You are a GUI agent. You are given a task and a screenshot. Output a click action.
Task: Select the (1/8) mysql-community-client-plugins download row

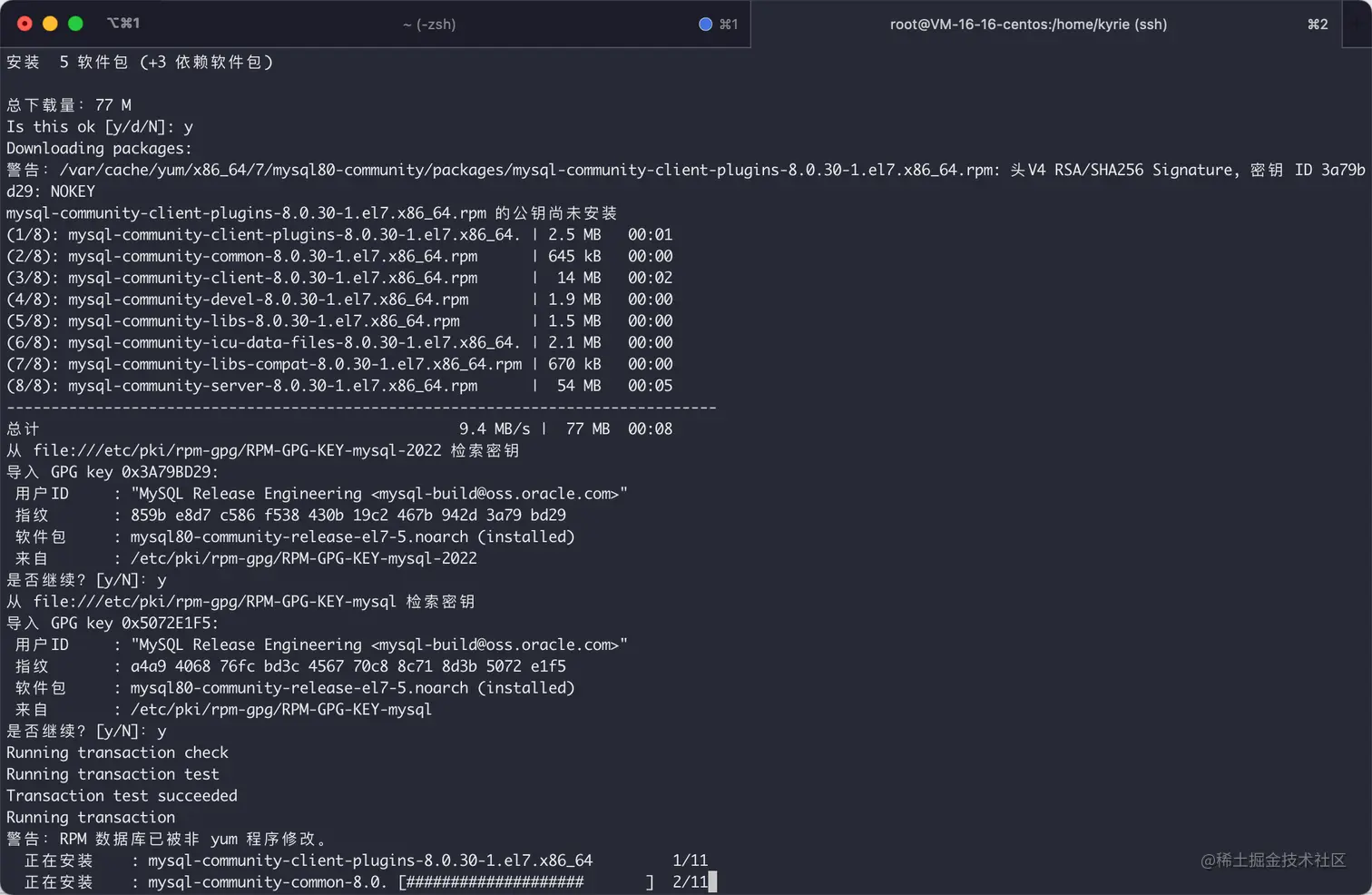[339, 234]
